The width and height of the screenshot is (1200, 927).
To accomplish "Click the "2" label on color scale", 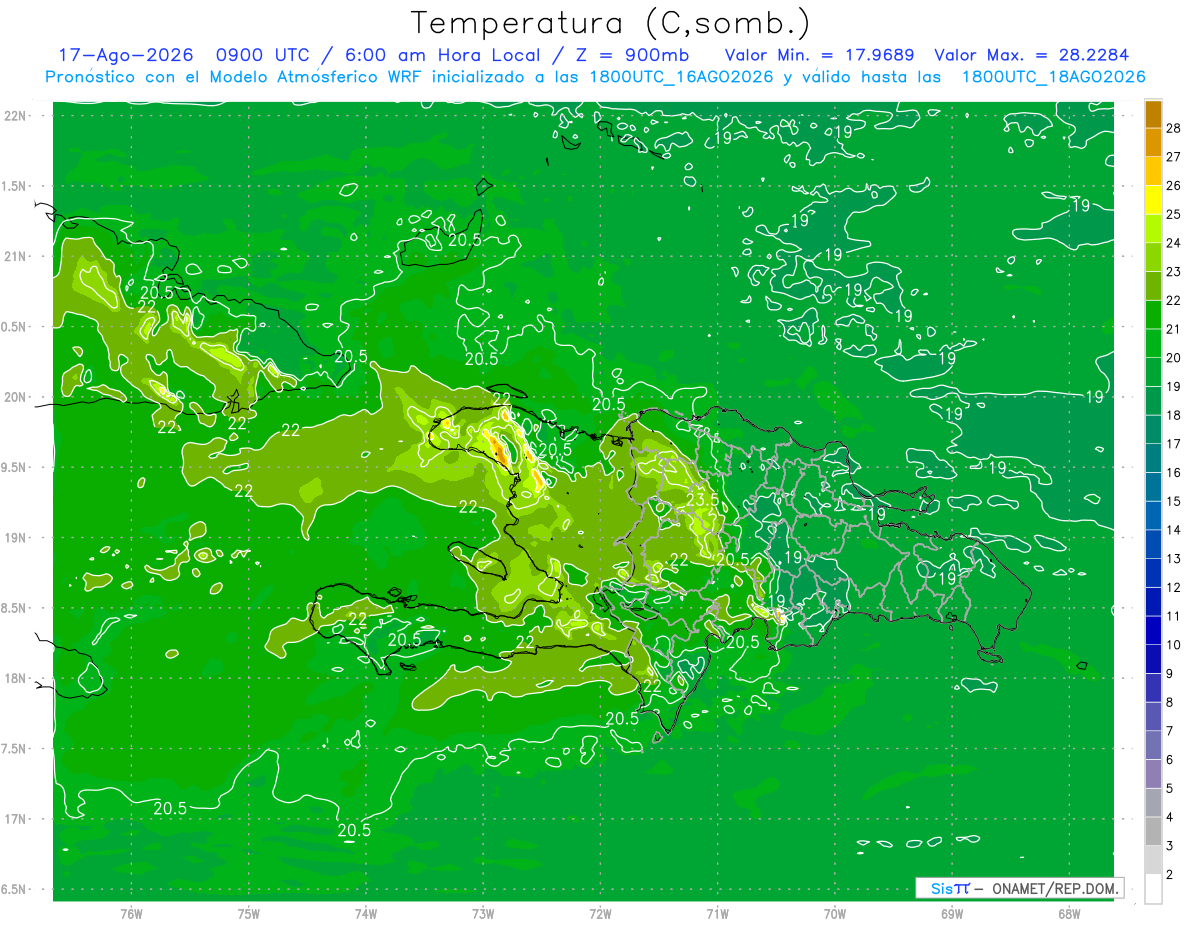I will click(1171, 875).
